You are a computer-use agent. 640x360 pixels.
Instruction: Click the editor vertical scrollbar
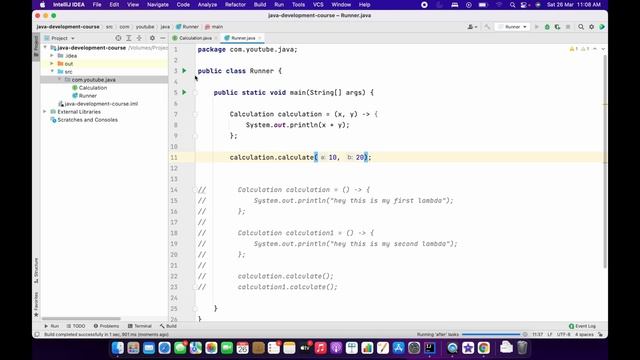tap(604, 161)
